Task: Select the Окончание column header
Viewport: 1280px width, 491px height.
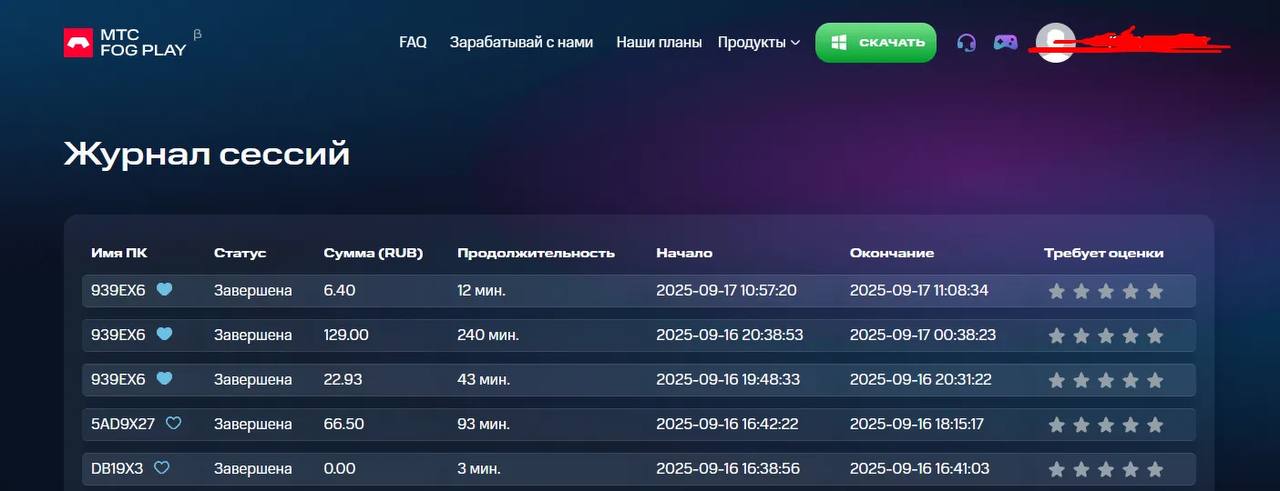Action: (892, 253)
